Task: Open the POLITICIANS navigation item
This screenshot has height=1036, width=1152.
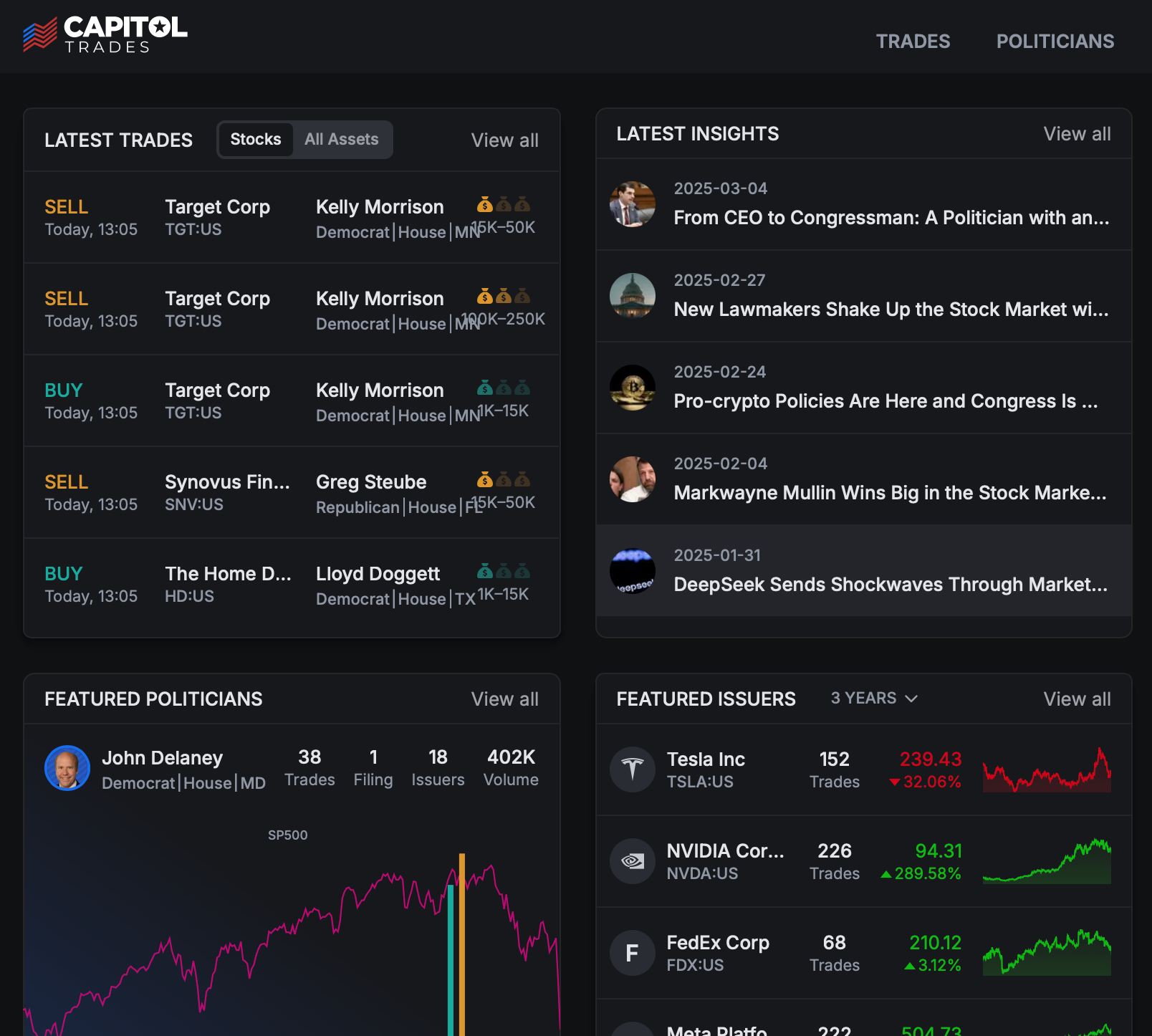Action: pyautogui.click(x=1055, y=42)
